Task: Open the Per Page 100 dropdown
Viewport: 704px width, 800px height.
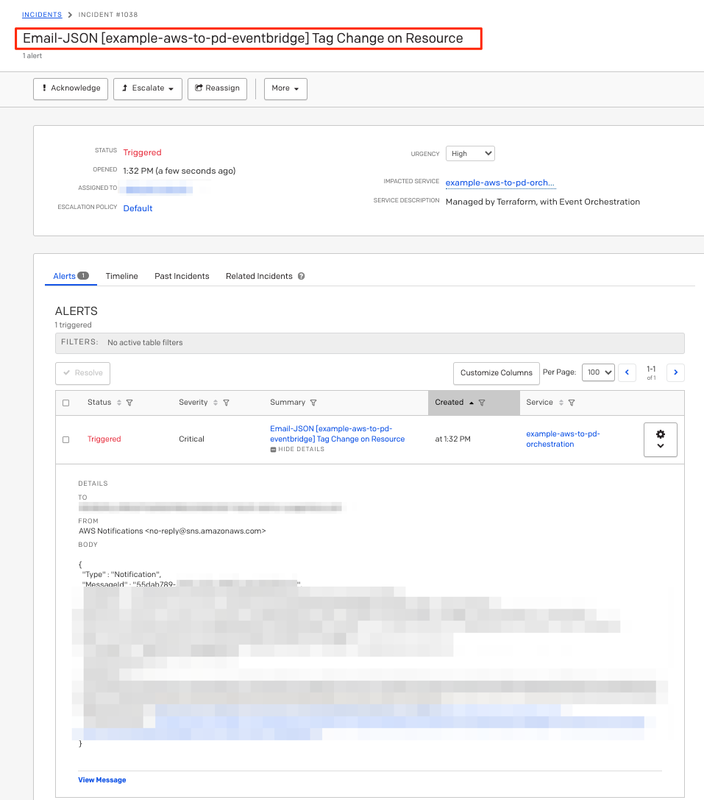Action: pos(598,372)
